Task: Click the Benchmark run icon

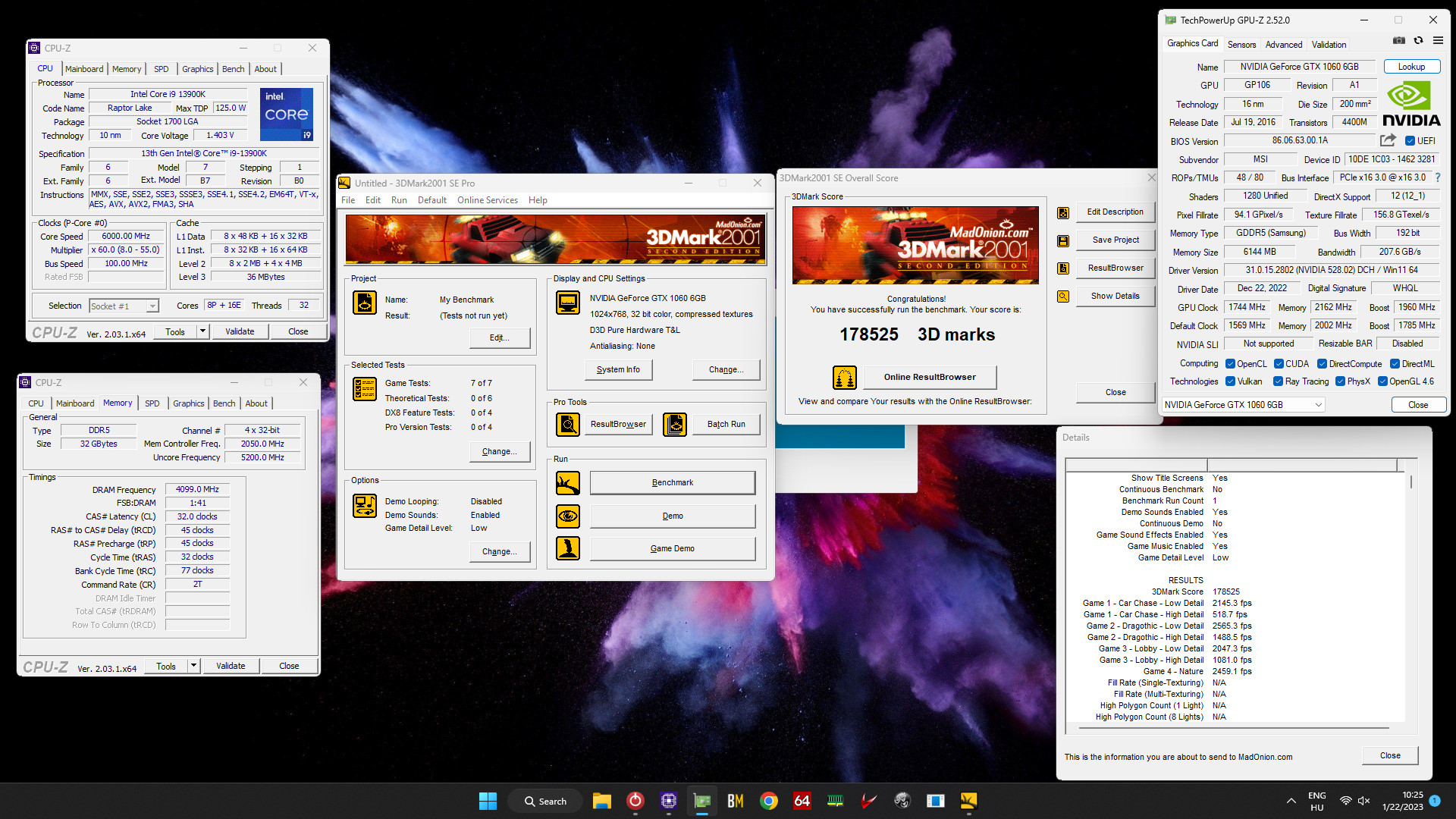Action: [568, 483]
